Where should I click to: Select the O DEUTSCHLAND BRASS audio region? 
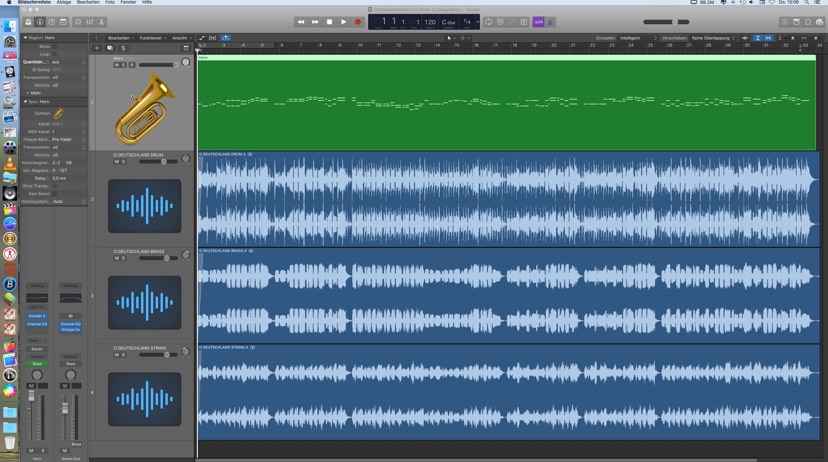(x=509, y=296)
